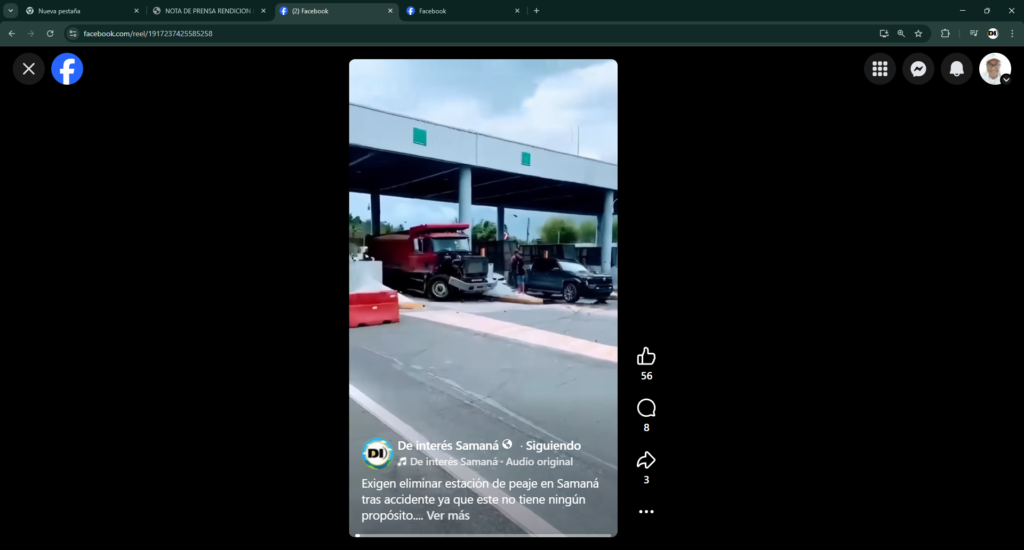
Task: Go to Facebook home via logo
Action: 67,69
